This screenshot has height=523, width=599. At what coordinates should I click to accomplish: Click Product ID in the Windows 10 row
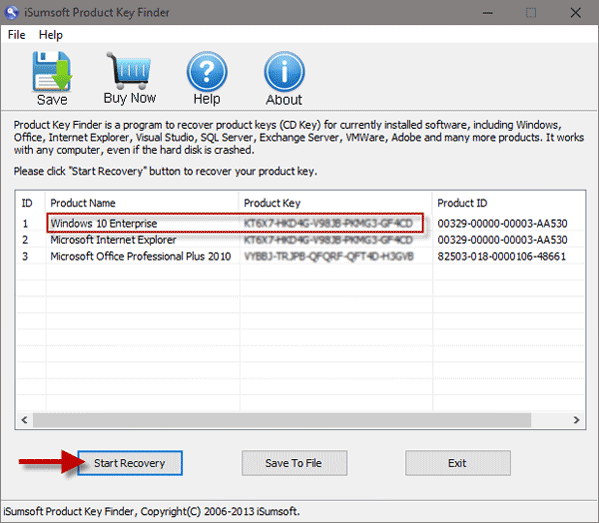[502, 223]
